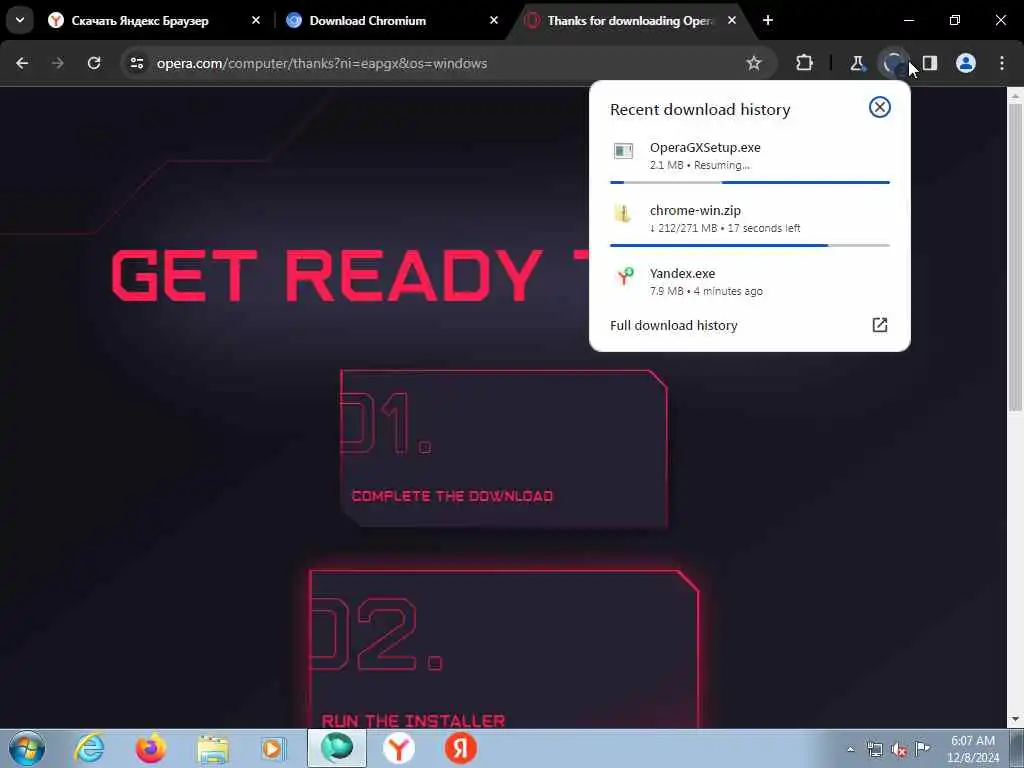
Task: Click the chrome-win.zip file name
Action: coord(695,210)
